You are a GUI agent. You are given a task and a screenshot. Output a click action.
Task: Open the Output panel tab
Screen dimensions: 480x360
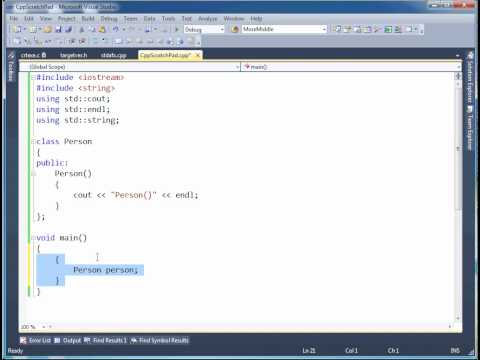pyautogui.click(x=68, y=340)
